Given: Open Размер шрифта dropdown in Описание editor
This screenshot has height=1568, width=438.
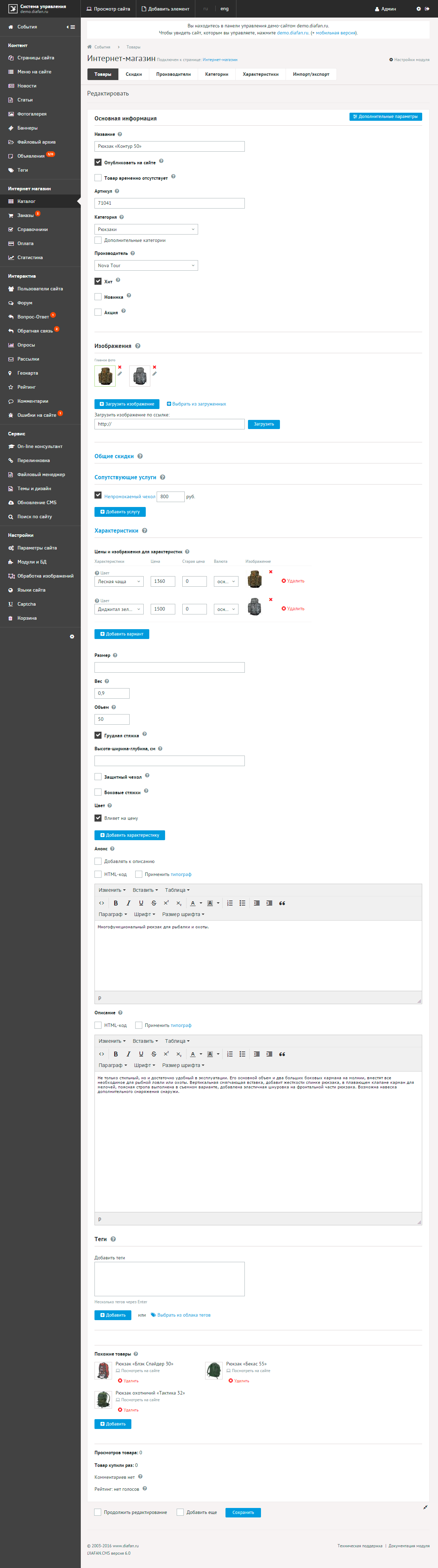Looking at the screenshot, I should [x=183, y=1065].
